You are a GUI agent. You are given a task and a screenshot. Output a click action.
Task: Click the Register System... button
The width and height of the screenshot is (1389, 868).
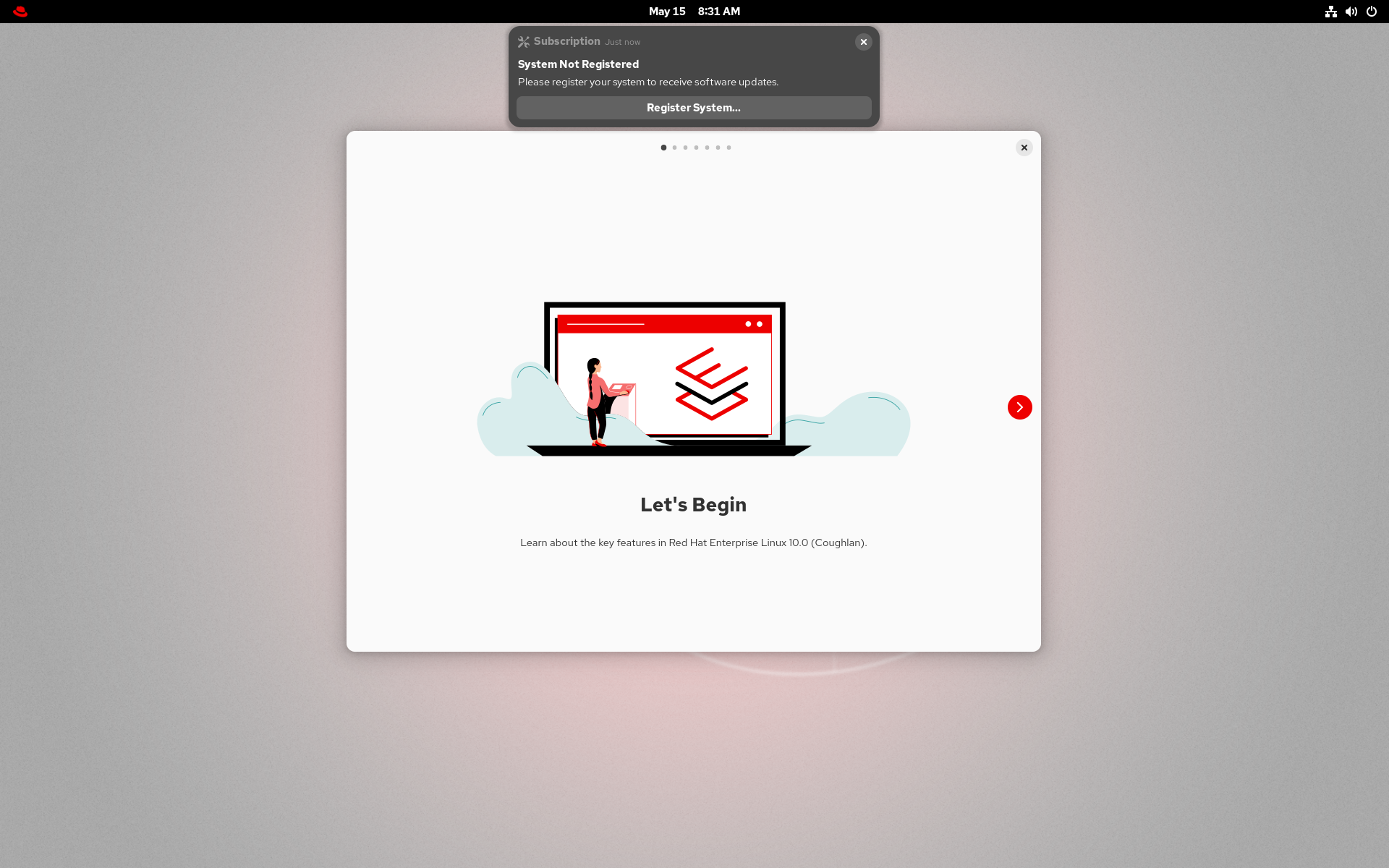(x=694, y=108)
